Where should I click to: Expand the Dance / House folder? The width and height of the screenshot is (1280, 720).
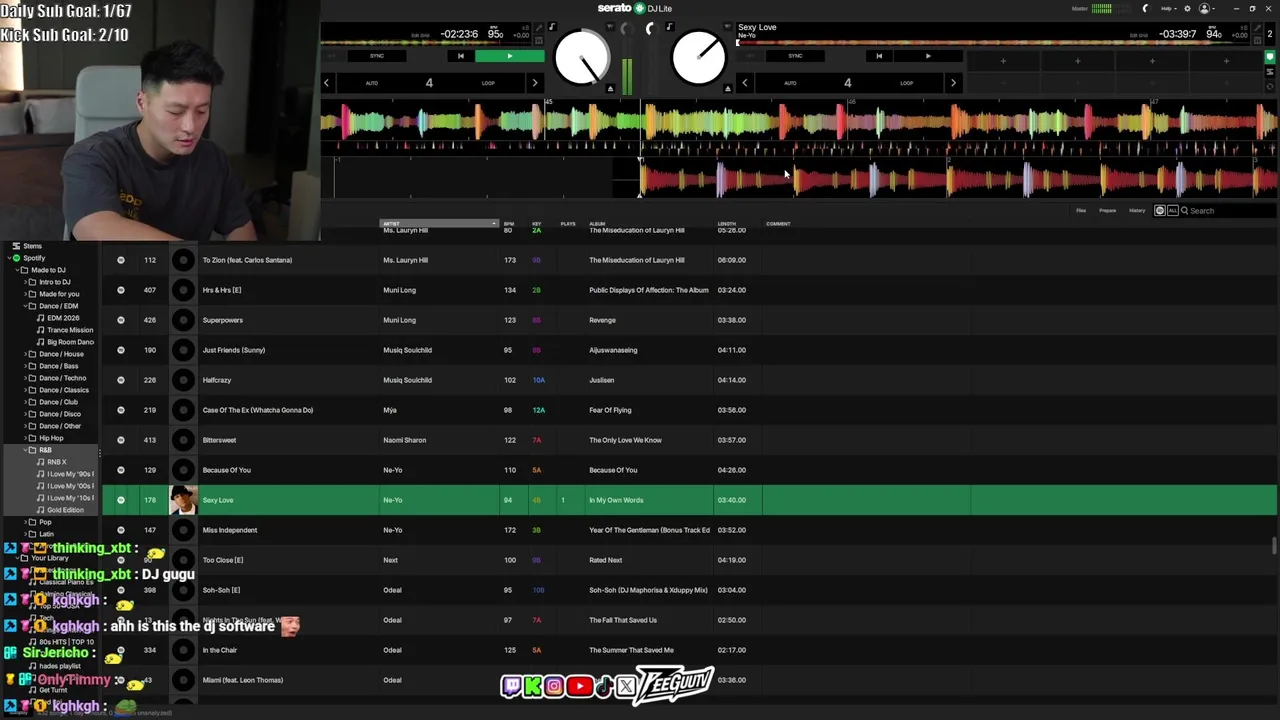point(24,354)
